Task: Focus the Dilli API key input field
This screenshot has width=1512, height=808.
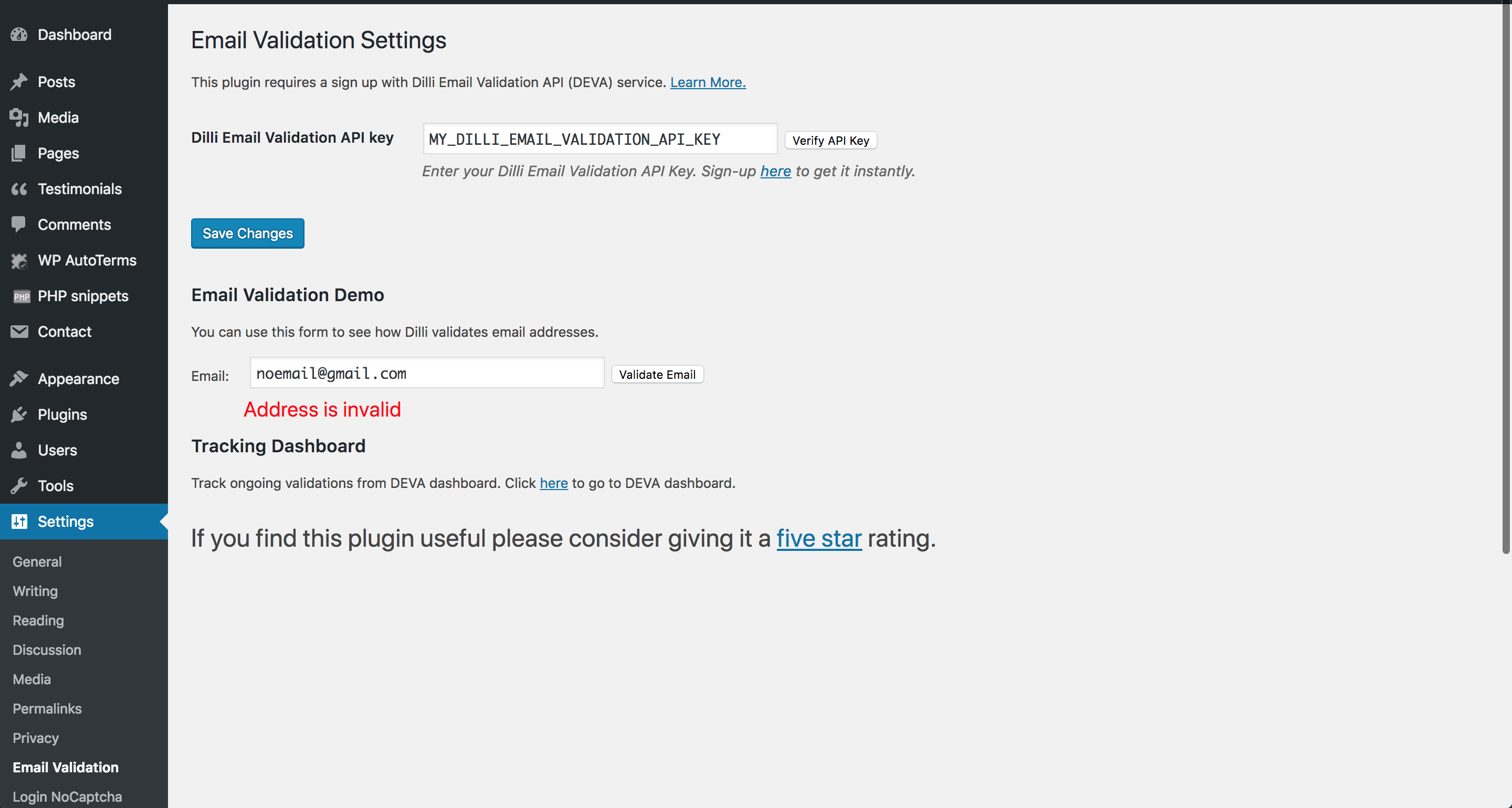Action: click(x=600, y=139)
